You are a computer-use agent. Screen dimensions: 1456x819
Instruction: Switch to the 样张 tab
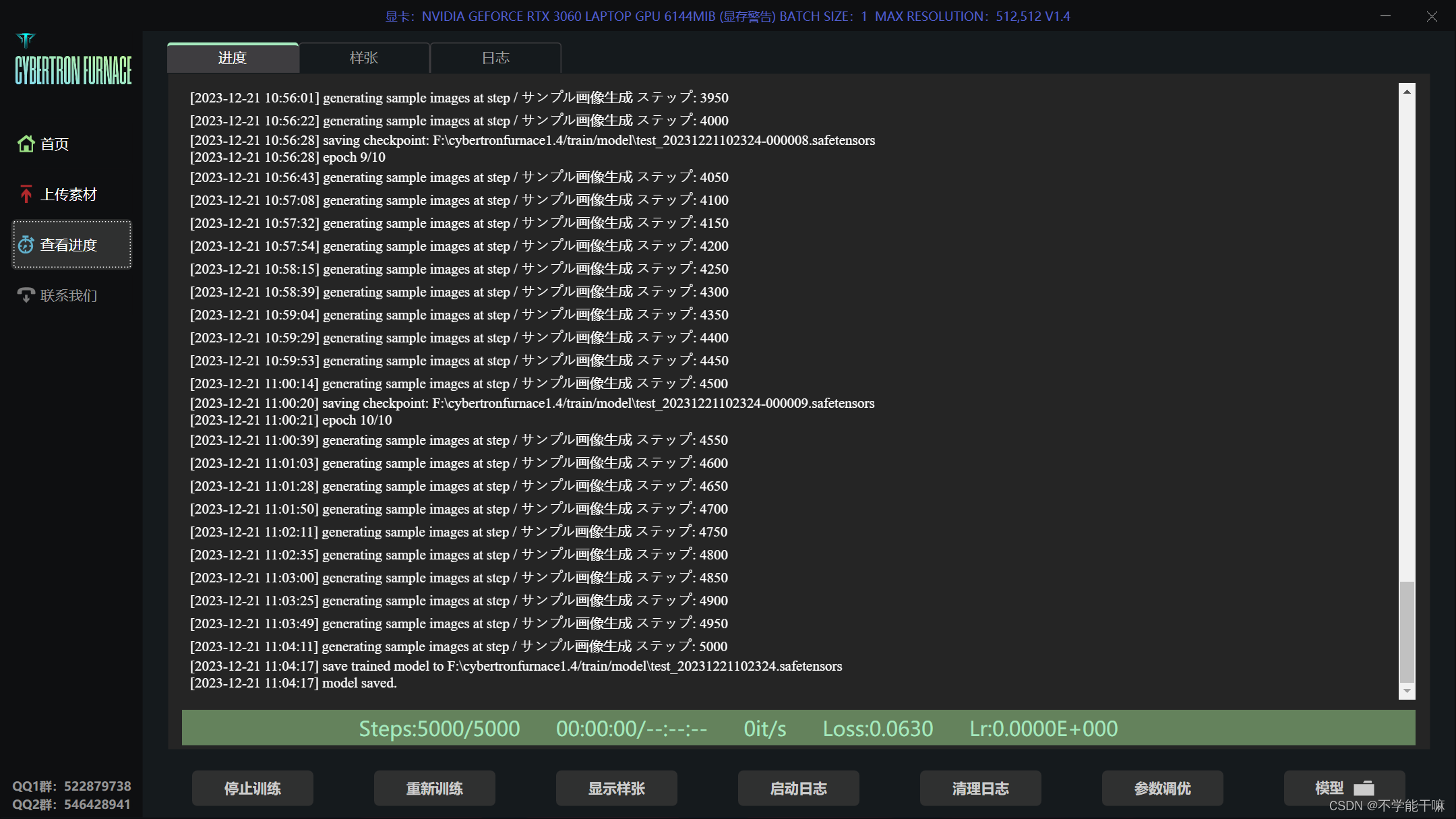[364, 58]
